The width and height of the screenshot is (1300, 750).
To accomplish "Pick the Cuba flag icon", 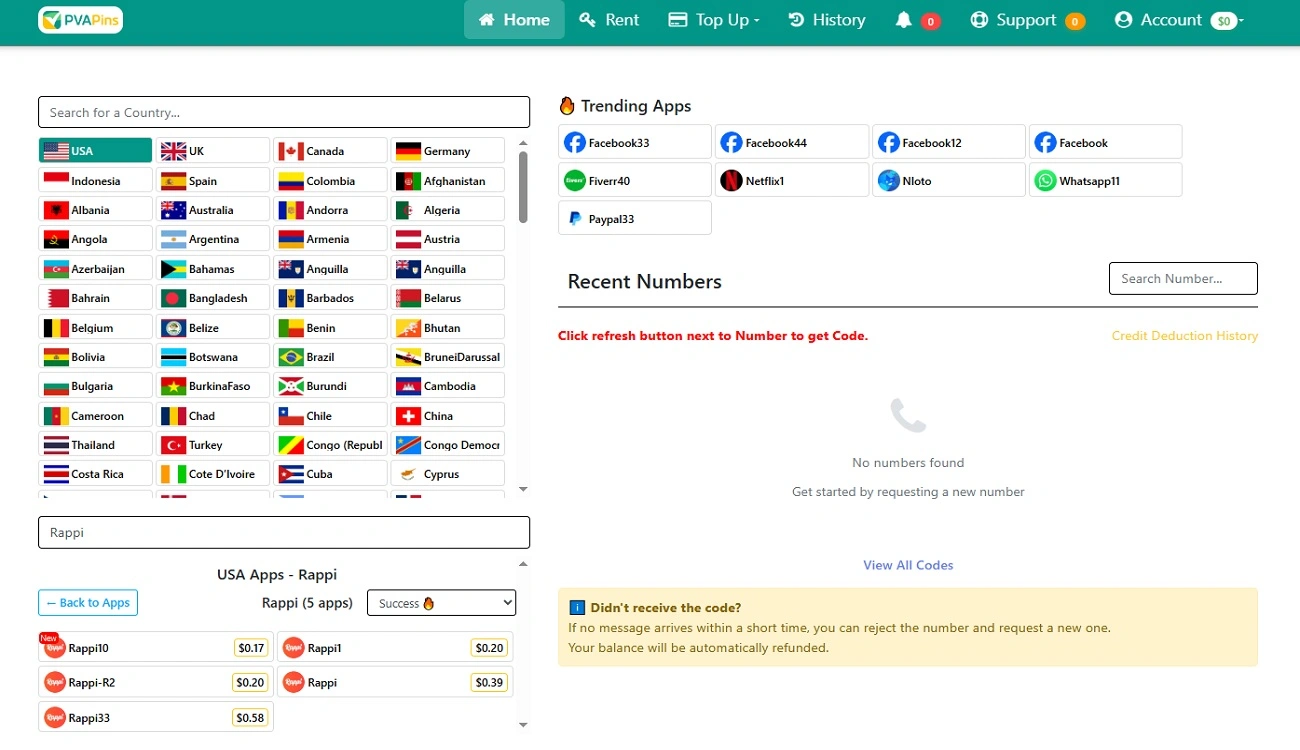I will coord(291,474).
